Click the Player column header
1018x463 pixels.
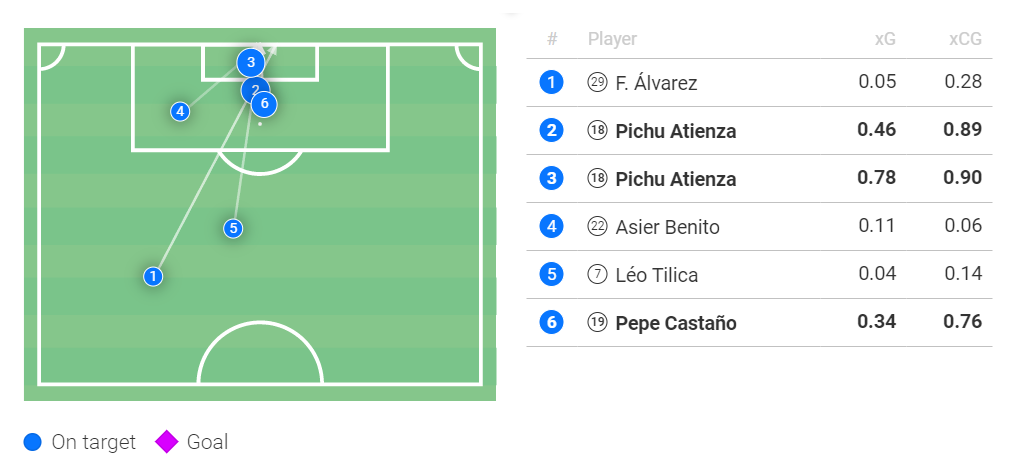(612, 39)
